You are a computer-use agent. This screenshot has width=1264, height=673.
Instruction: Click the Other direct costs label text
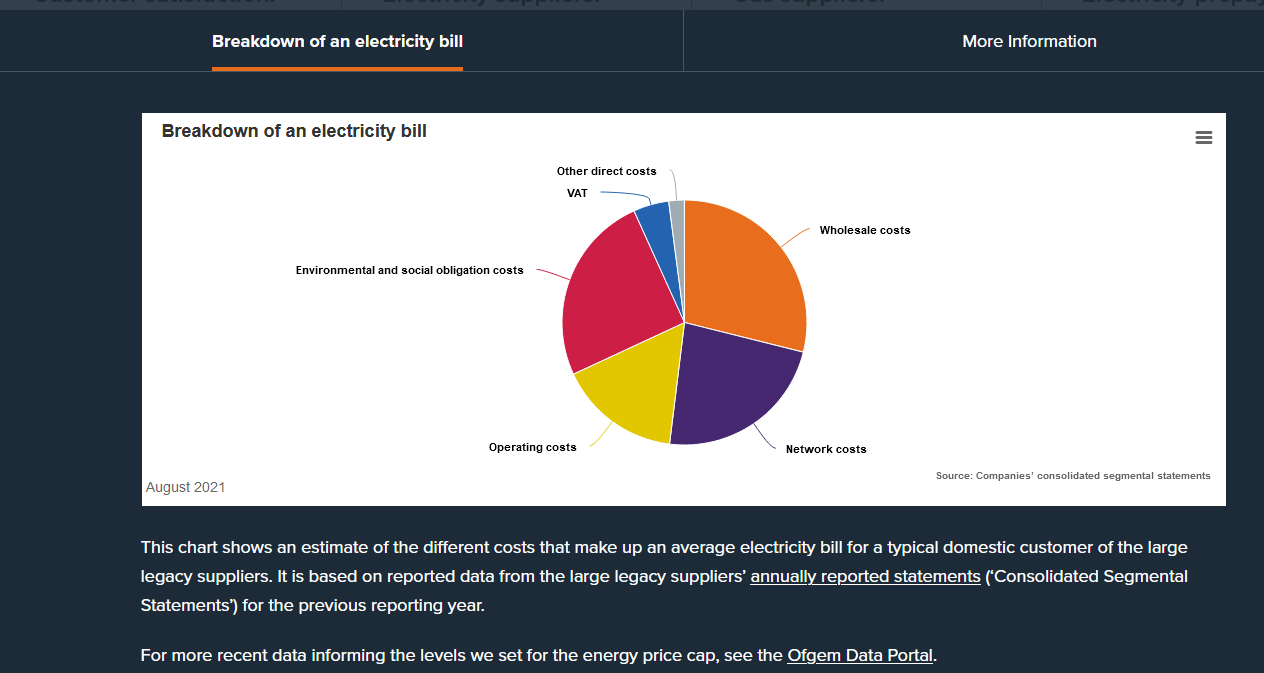606,171
